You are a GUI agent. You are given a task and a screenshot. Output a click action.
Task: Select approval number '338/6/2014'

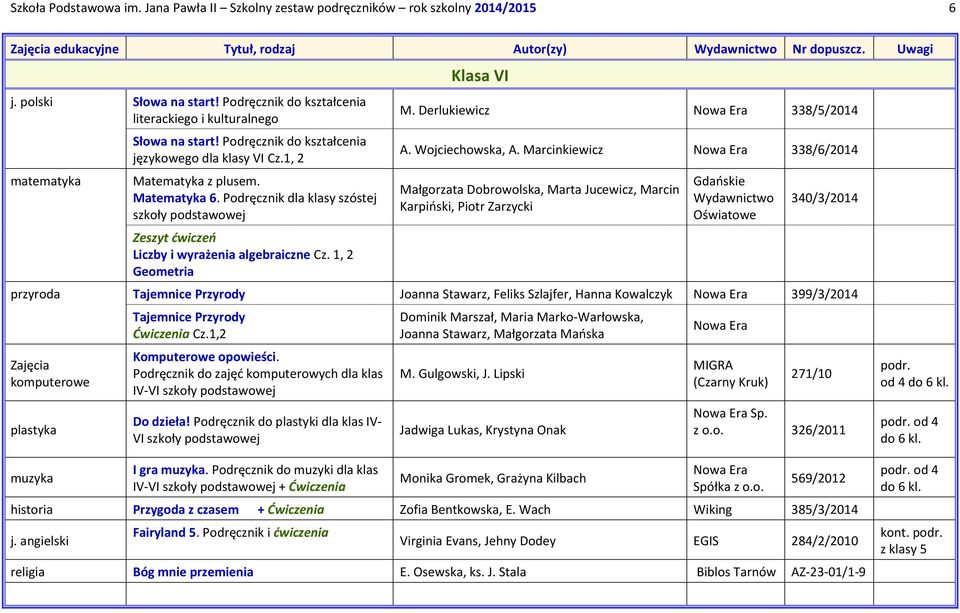[x=824, y=150]
